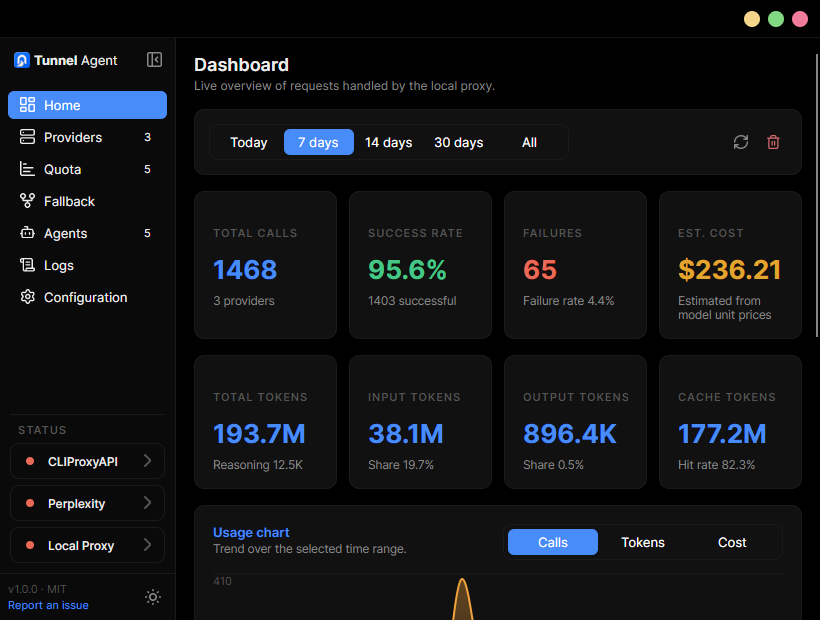820x620 pixels.
Task: Click the Cache Tokens value 177.2M
Action: [x=722, y=434]
